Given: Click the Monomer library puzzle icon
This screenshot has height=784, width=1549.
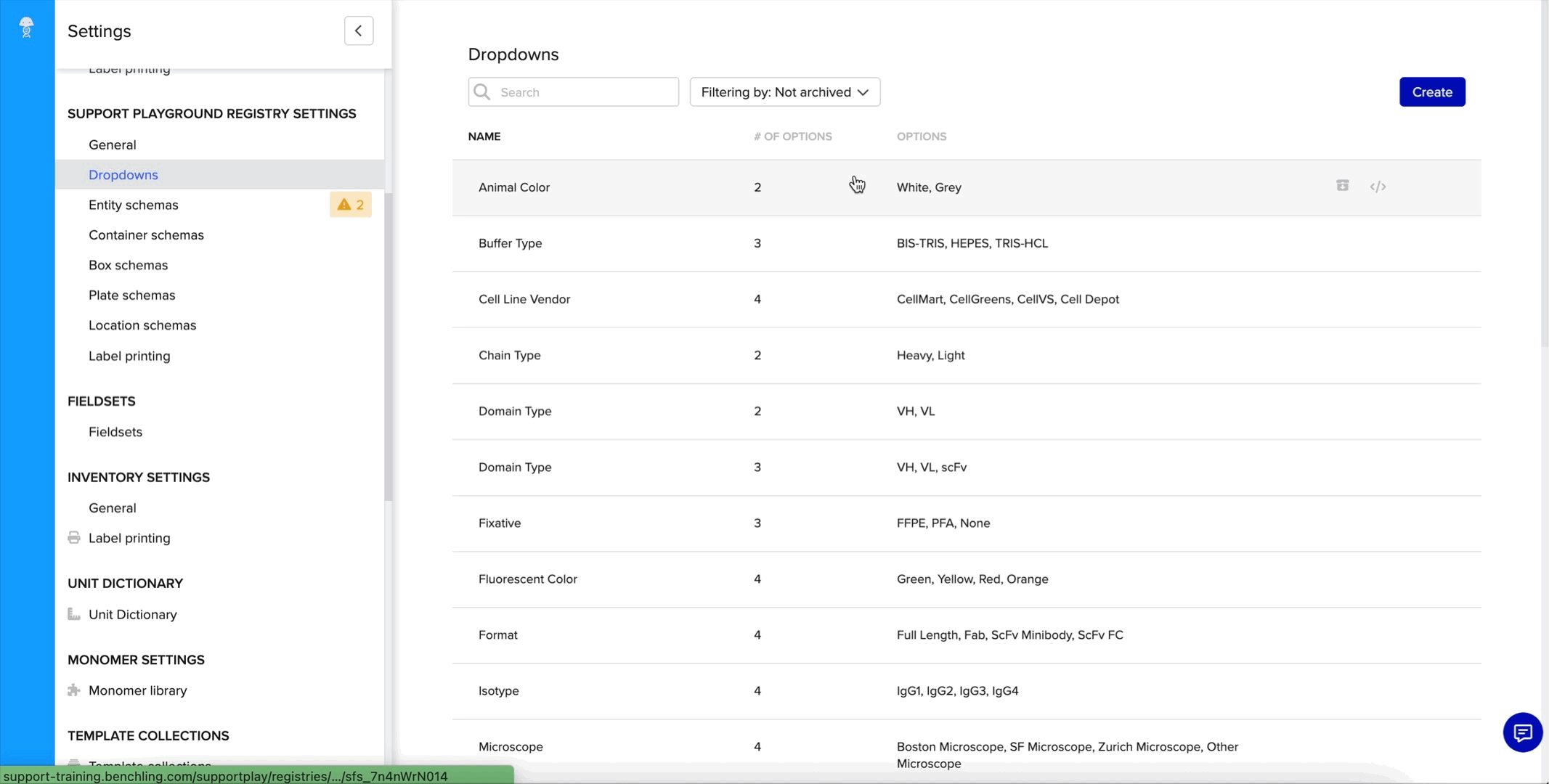Looking at the screenshot, I should click(74, 690).
